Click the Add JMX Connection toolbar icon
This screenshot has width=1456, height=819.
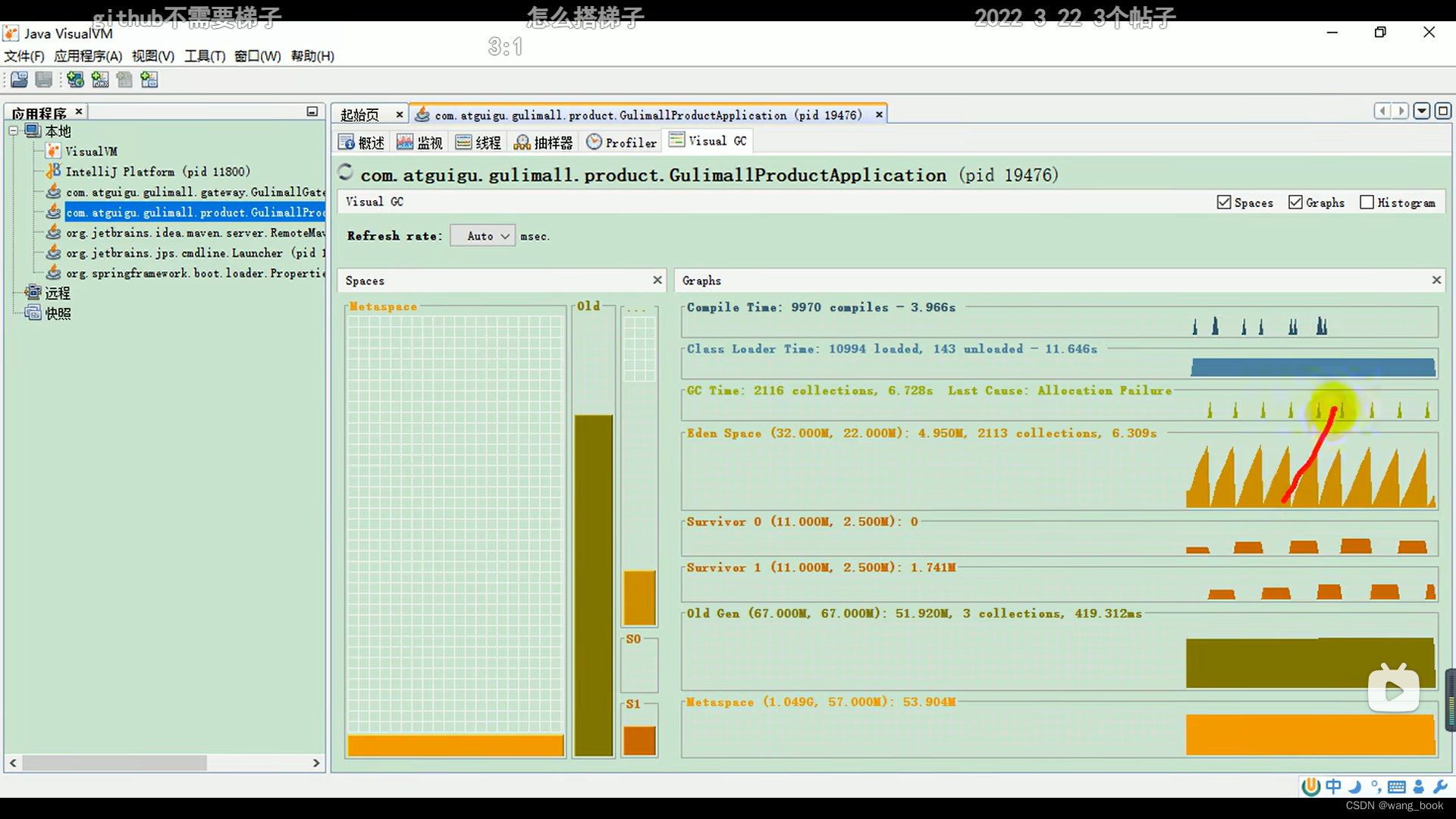[x=100, y=80]
